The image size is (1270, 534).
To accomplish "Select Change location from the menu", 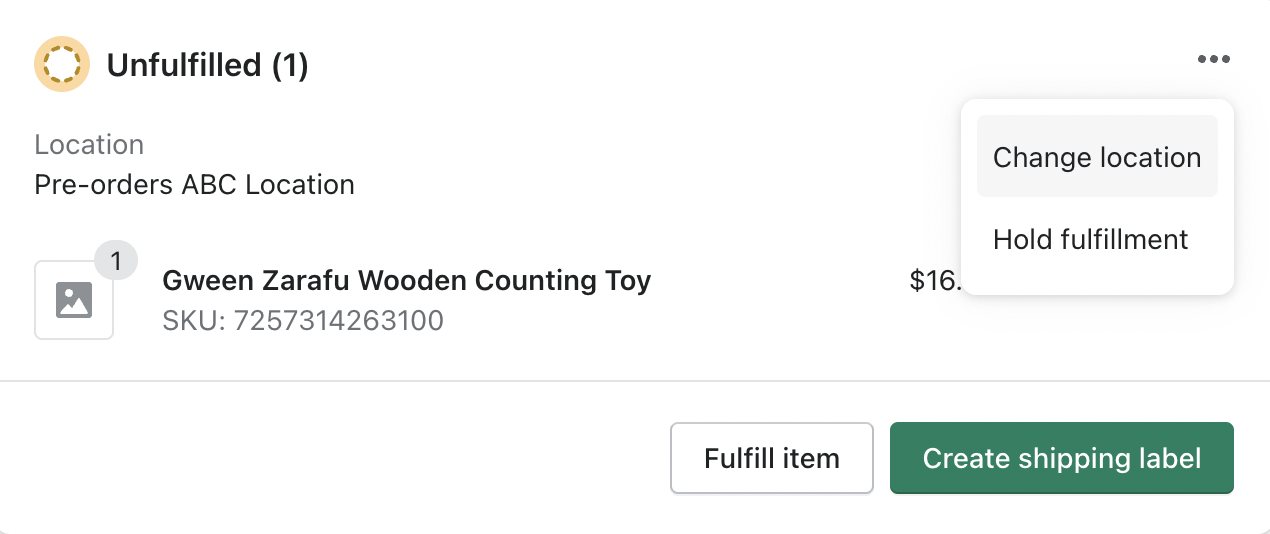I will (1097, 157).
